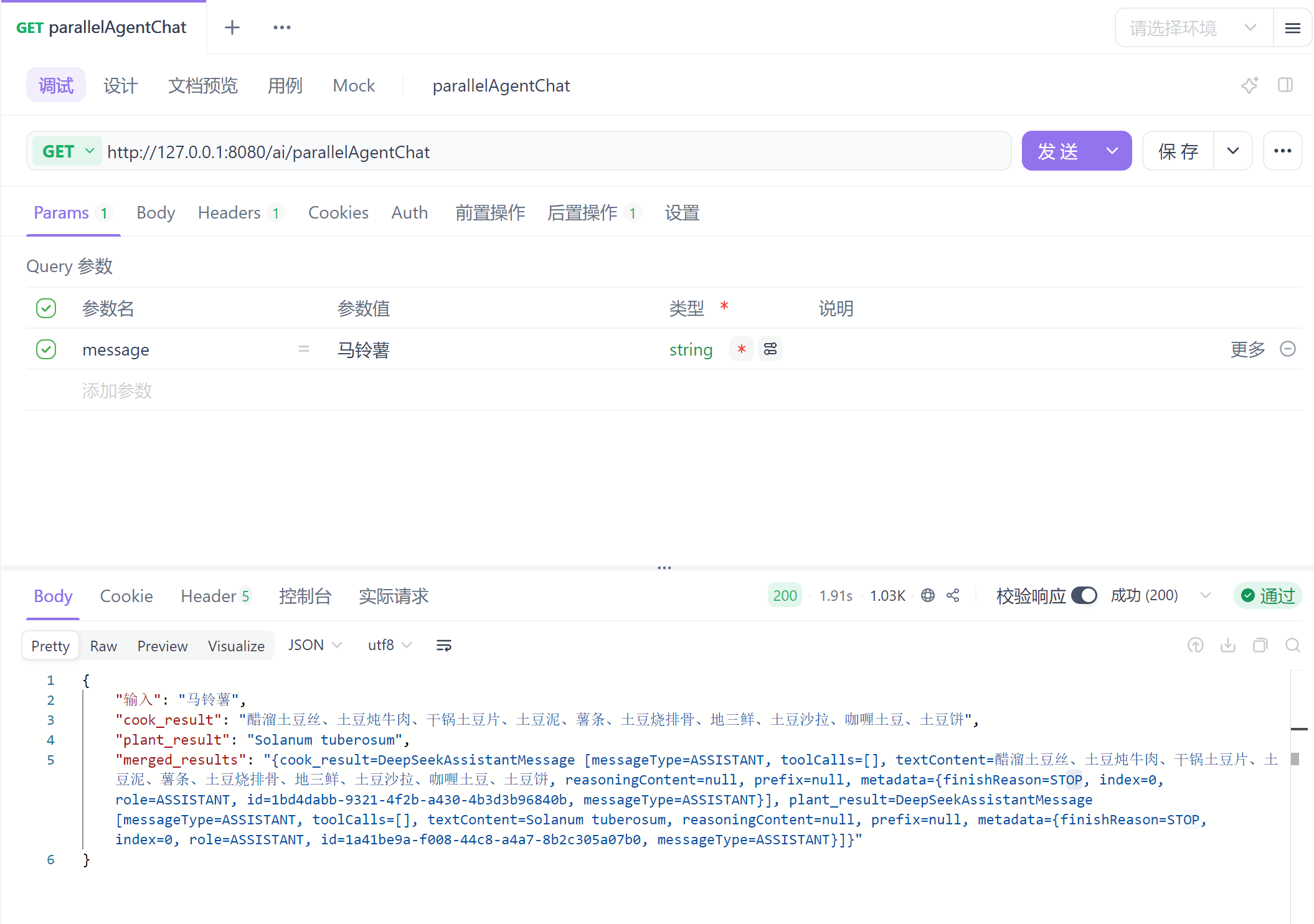Image resolution: width=1314 pixels, height=924 pixels.
Task: Change the string type of message parameter
Action: (x=691, y=350)
